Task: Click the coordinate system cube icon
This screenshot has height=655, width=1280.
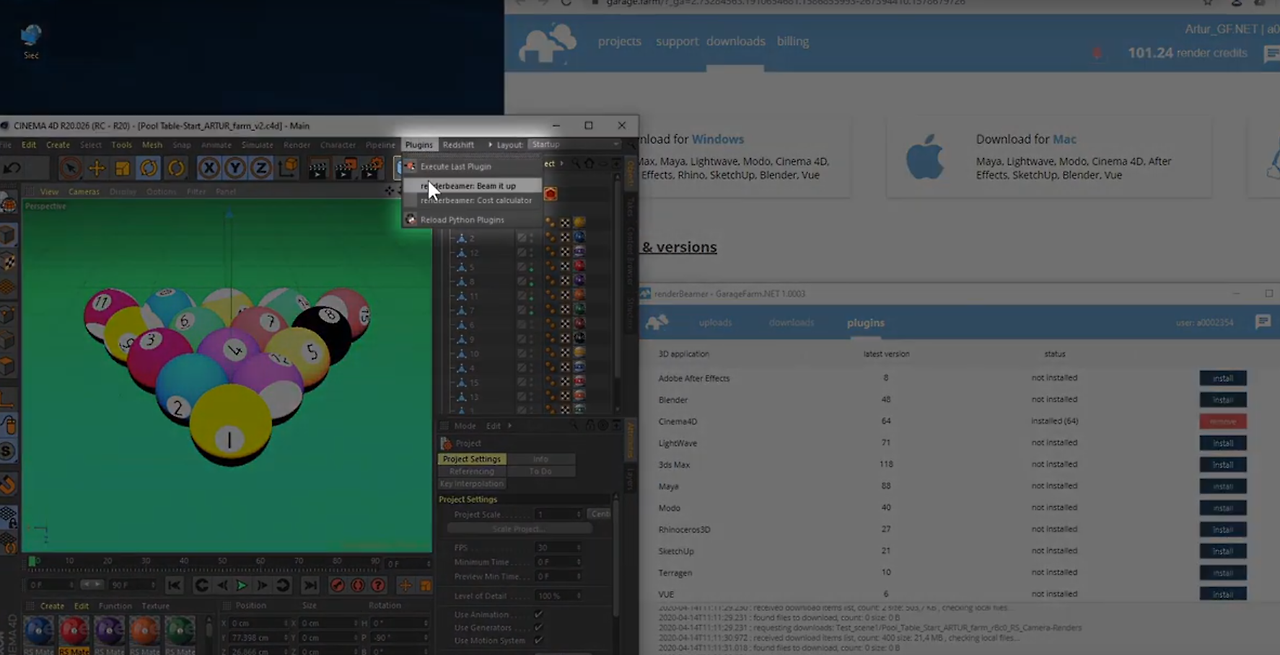Action: [x=287, y=167]
